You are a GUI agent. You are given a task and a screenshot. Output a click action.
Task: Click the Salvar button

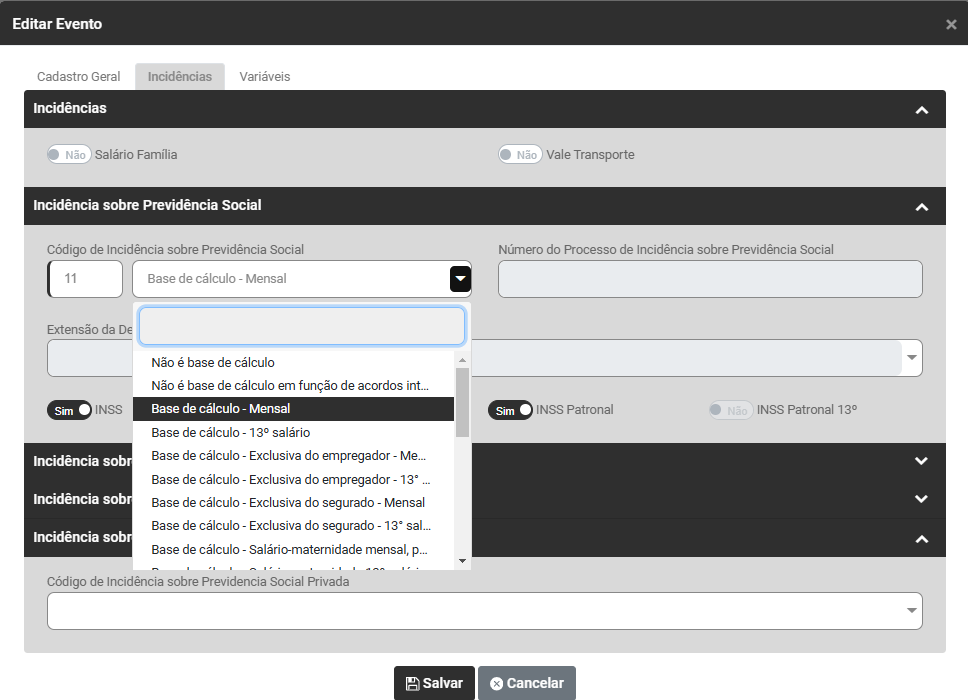435,683
